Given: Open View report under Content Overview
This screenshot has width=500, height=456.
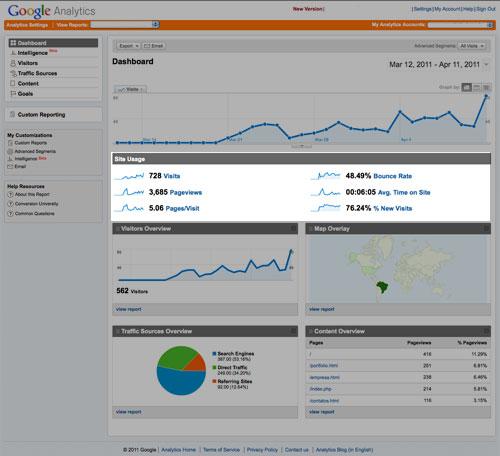Looking at the screenshot, I should coord(322,412).
